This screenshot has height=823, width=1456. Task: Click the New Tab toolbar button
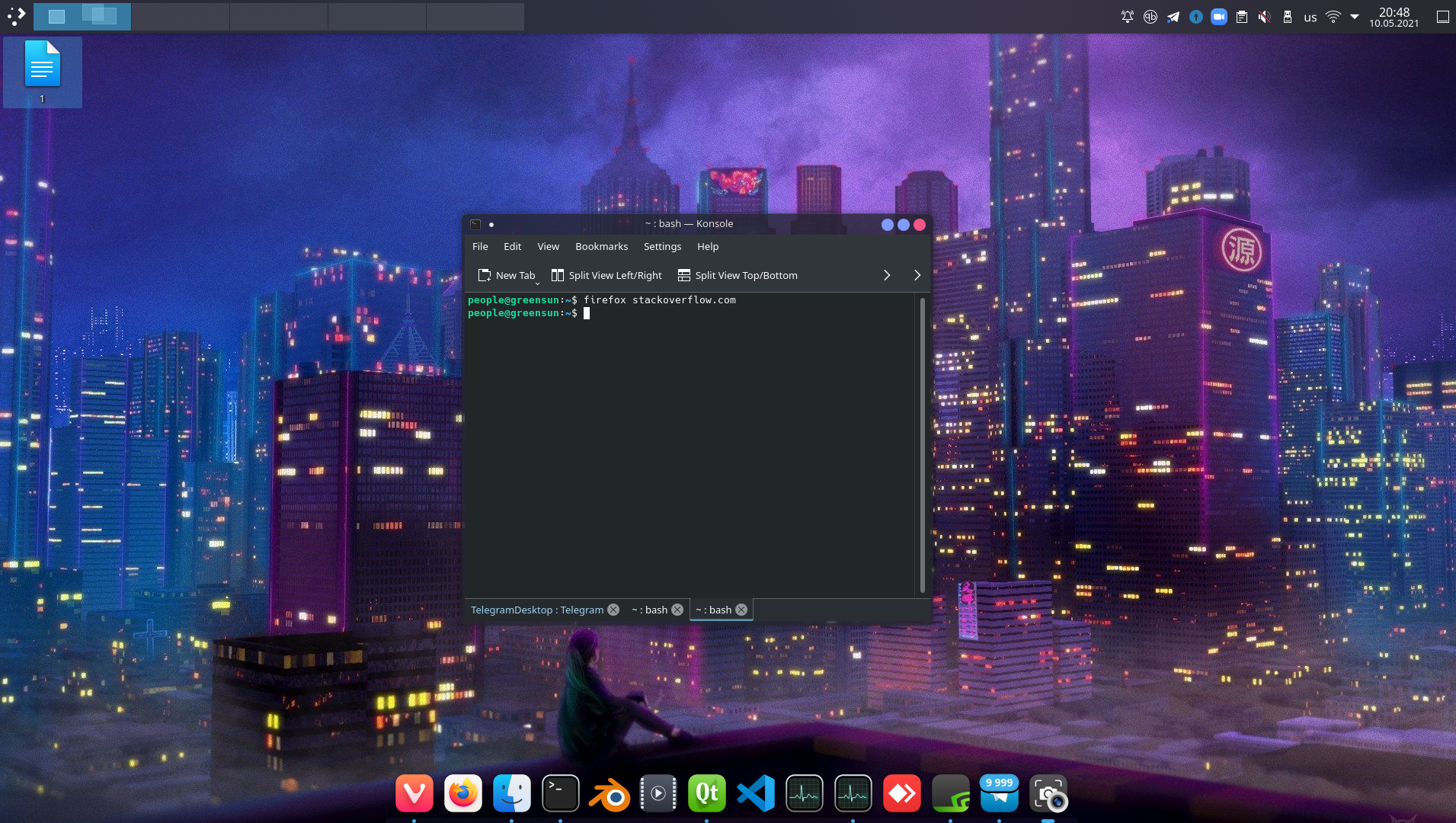[506, 275]
